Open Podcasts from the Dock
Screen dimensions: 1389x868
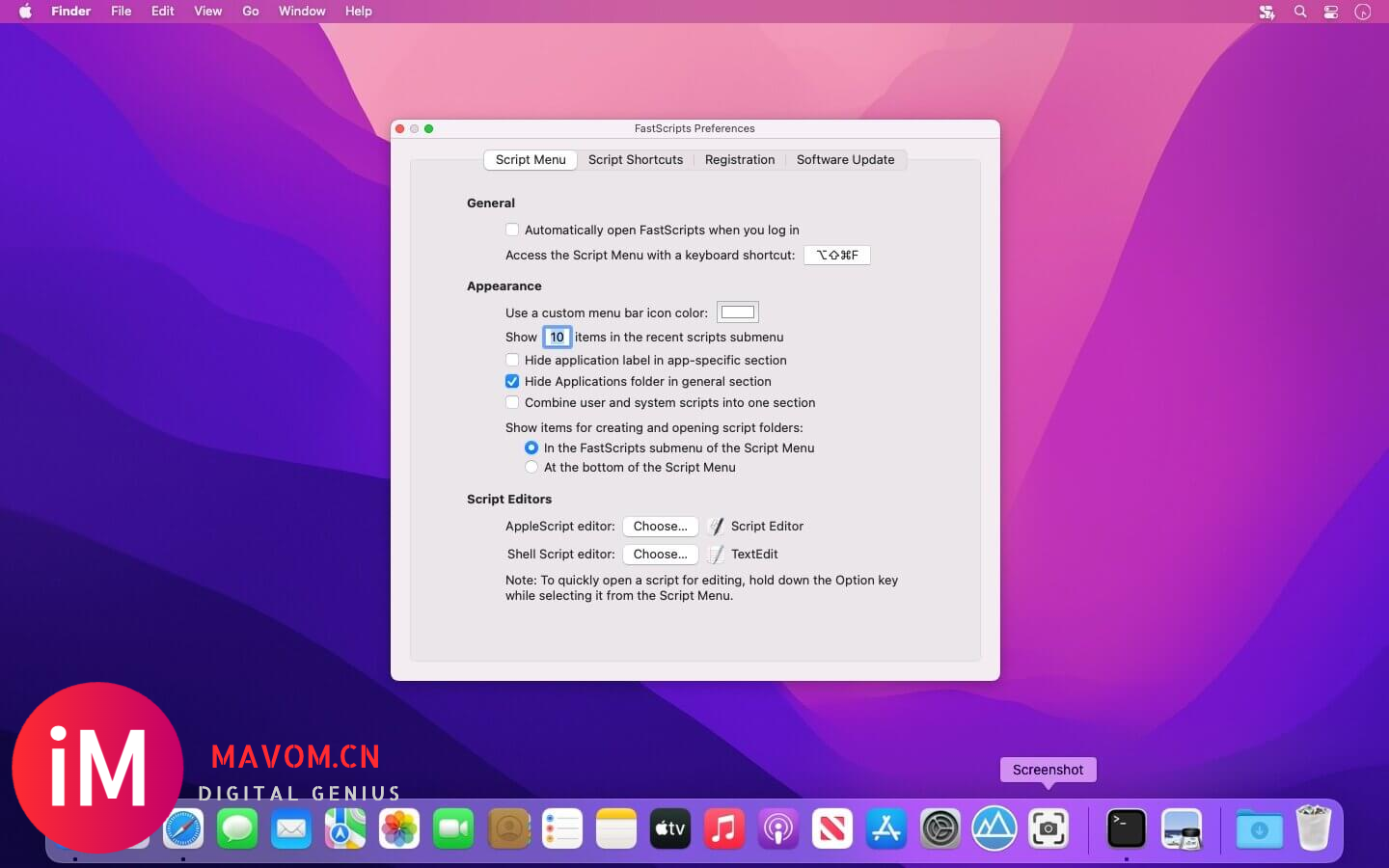[778, 828]
